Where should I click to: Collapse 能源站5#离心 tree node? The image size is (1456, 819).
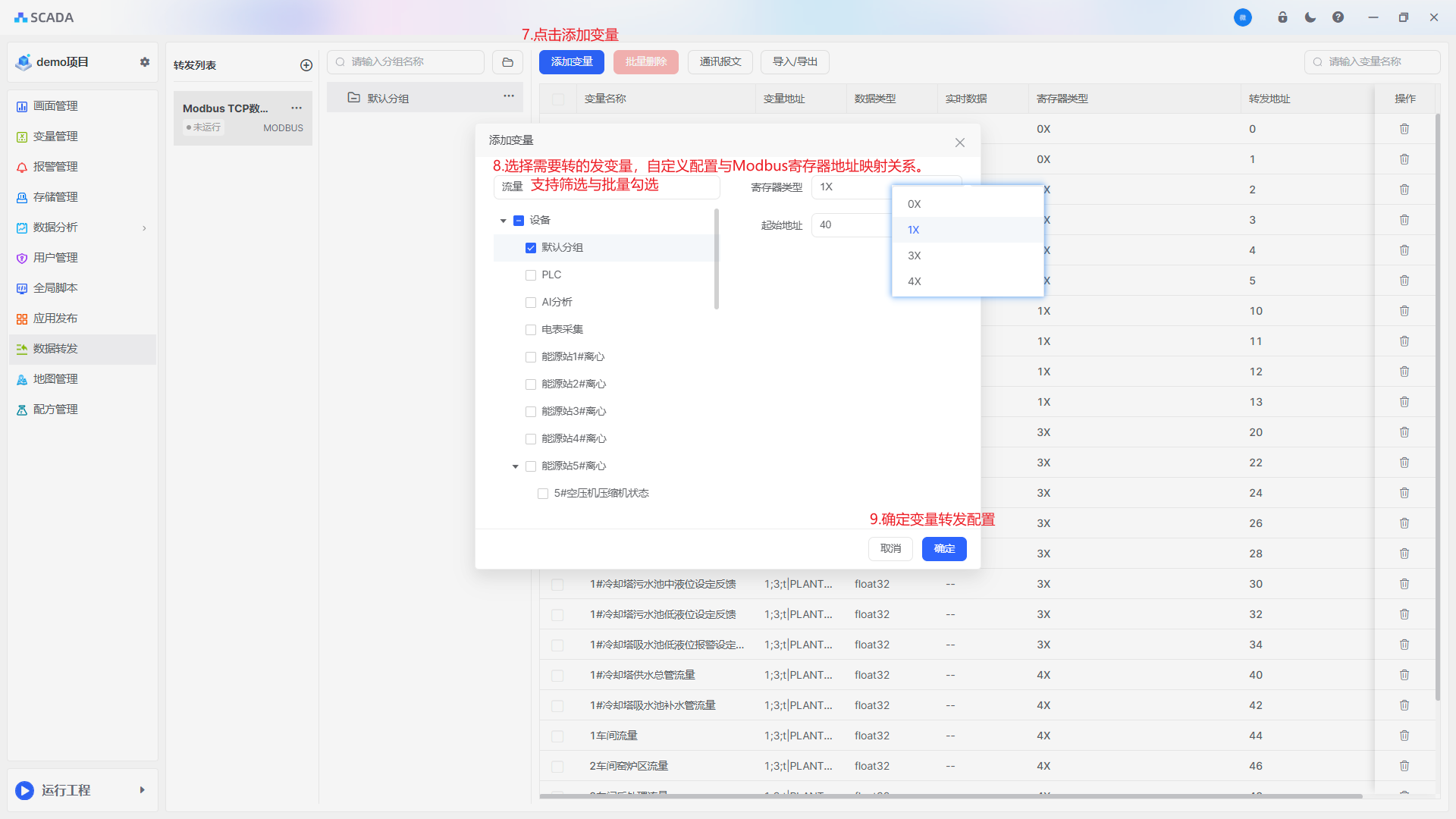coord(515,466)
